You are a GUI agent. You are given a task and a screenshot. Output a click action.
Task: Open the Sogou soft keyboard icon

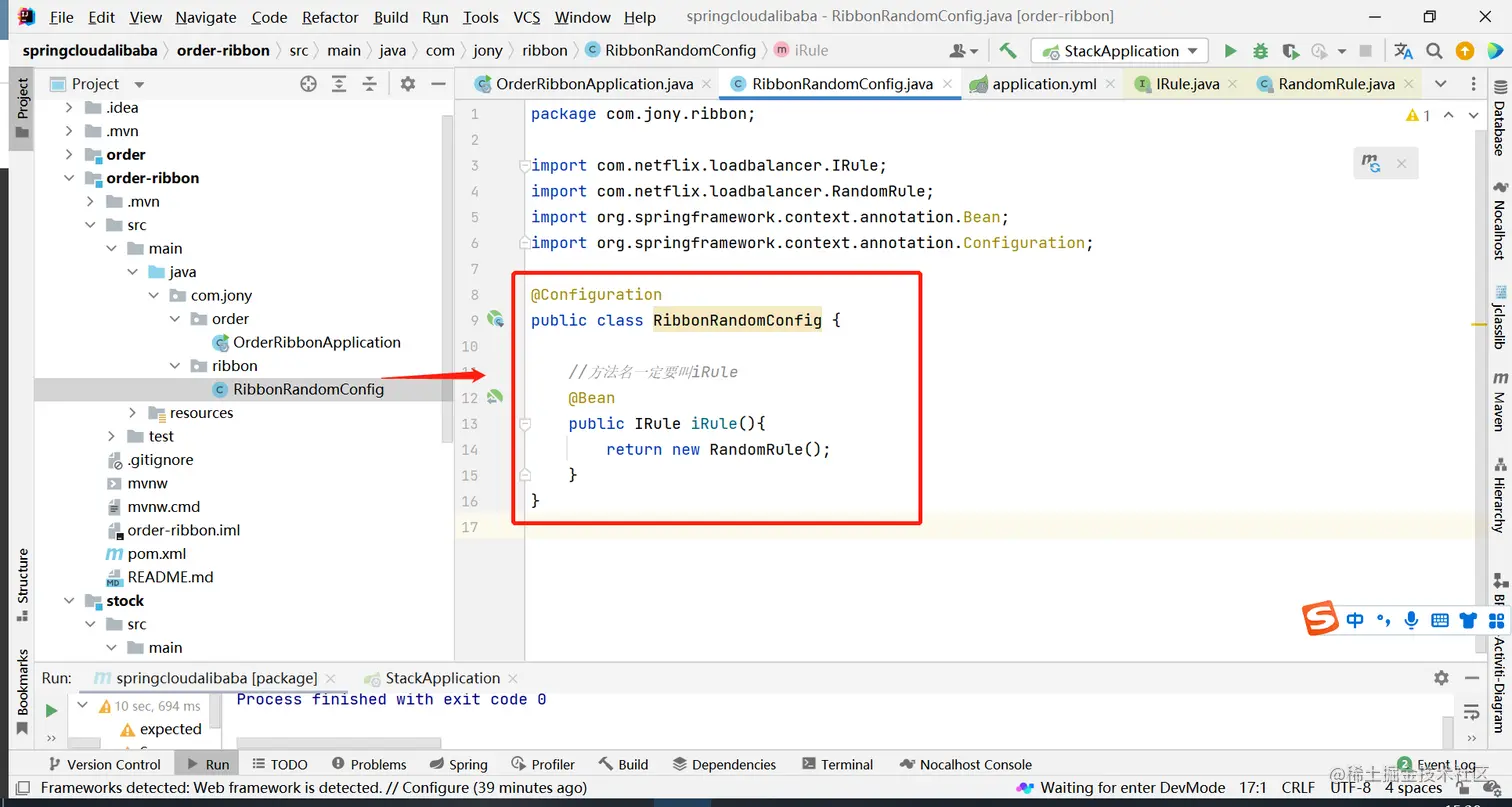click(1439, 620)
